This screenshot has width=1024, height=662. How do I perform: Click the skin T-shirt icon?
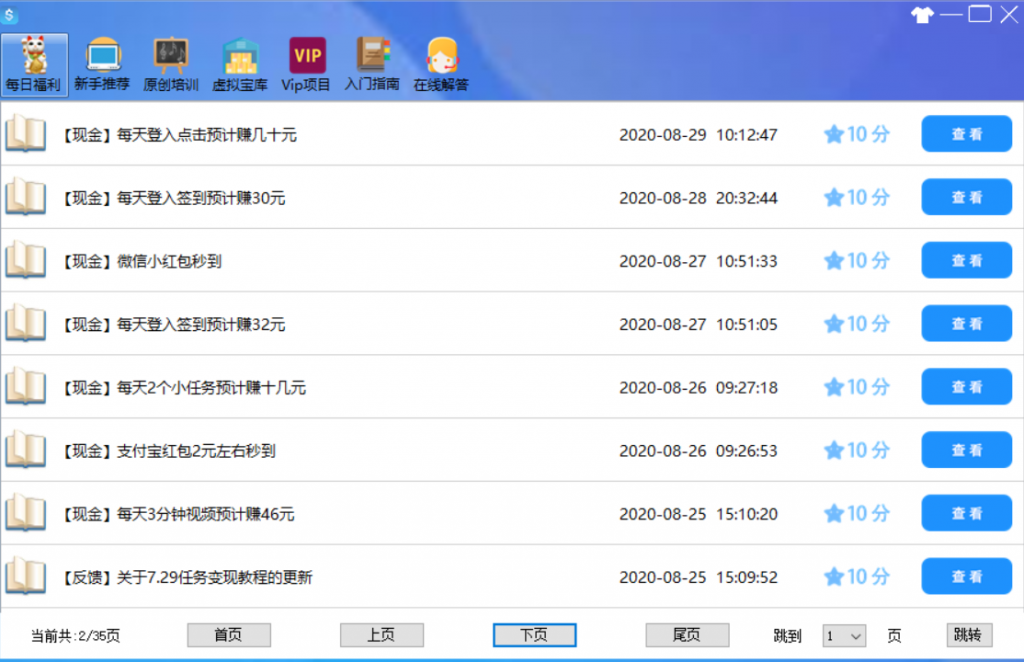[x=922, y=14]
